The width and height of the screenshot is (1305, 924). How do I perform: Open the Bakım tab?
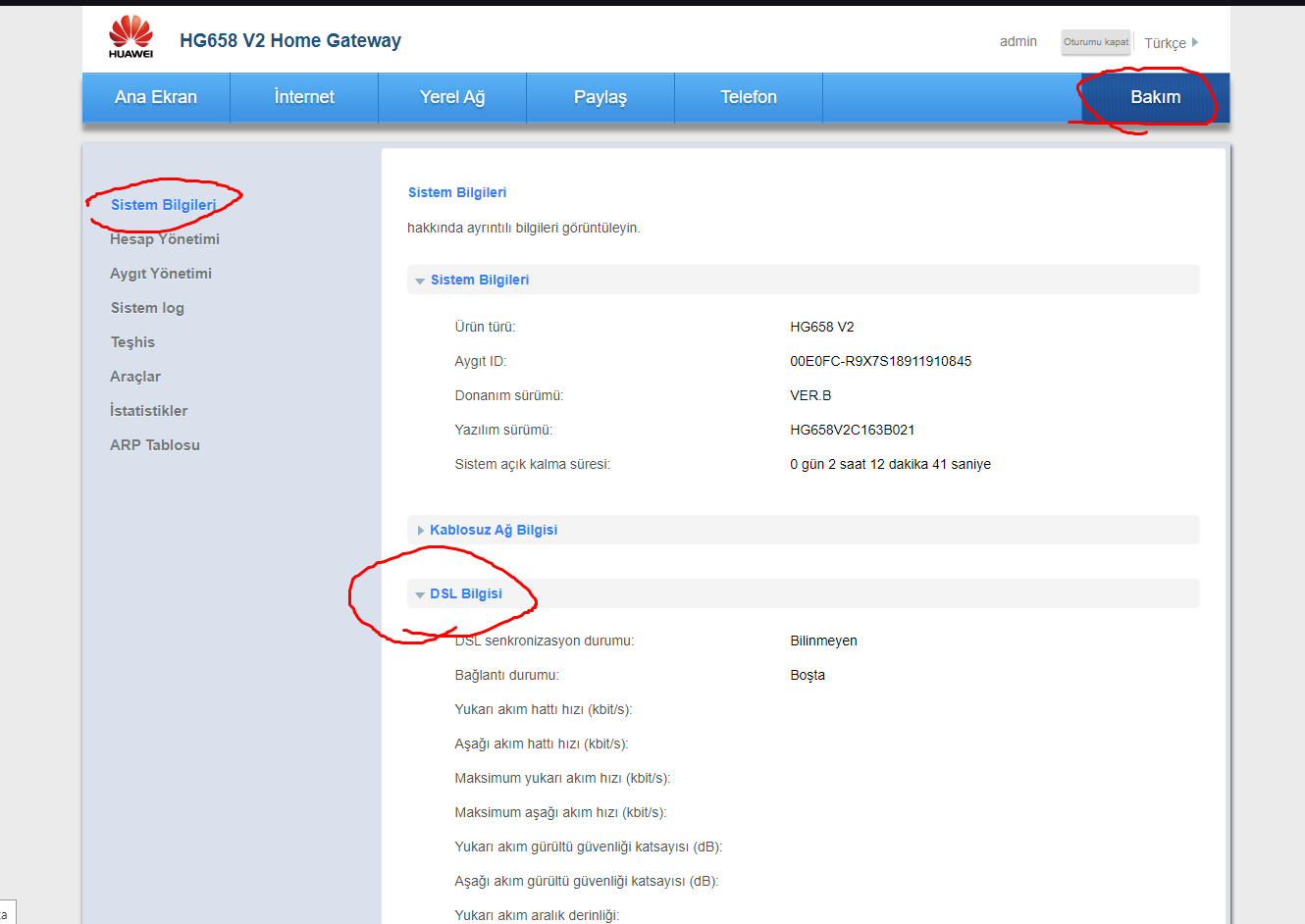tap(1156, 97)
